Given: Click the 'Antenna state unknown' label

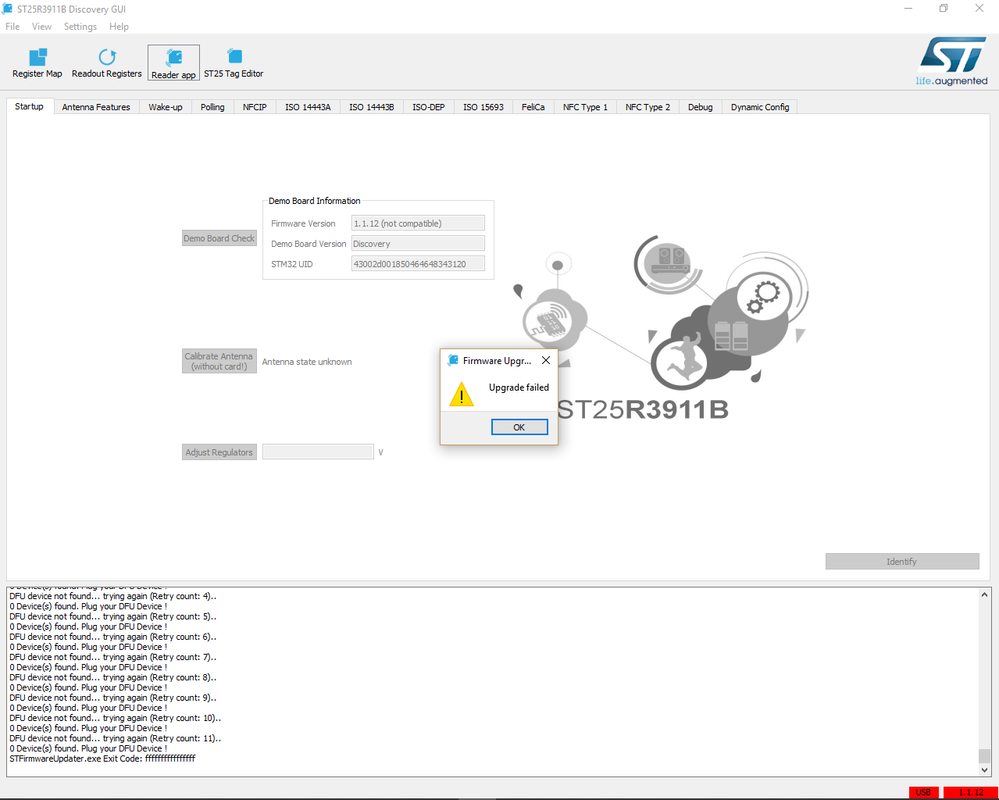Looking at the screenshot, I should point(307,362).
